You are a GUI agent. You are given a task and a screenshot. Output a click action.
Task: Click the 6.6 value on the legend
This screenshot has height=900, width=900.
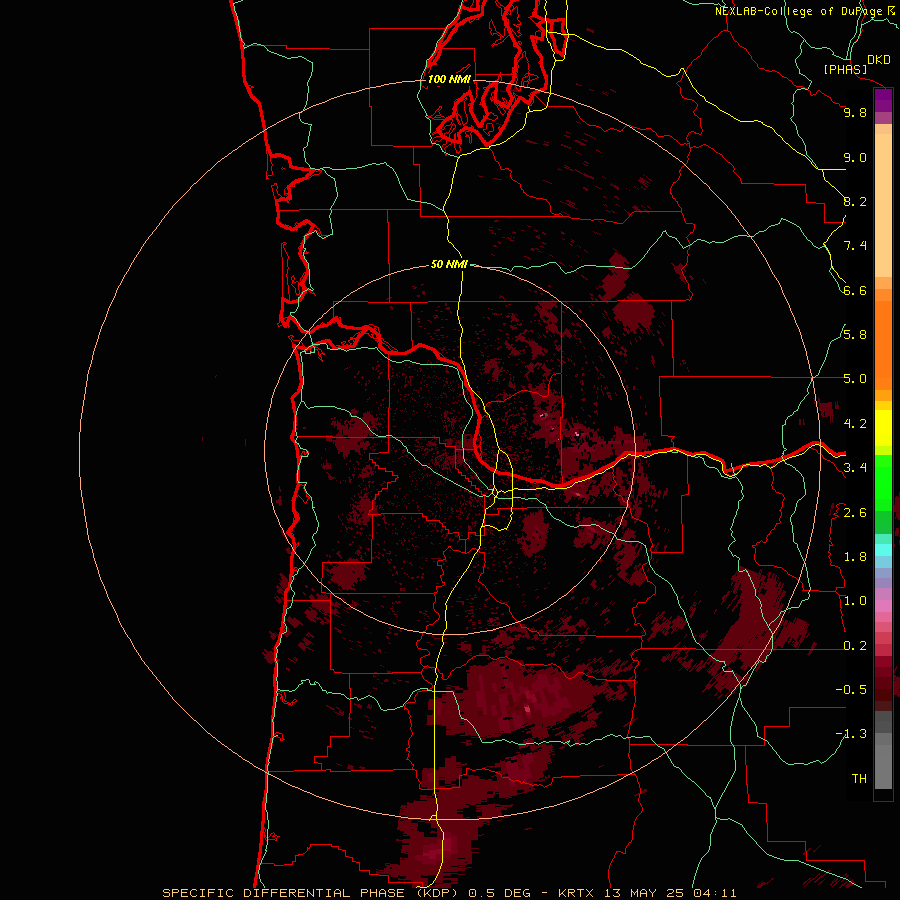pyautogui.click(x=855, y=290)
